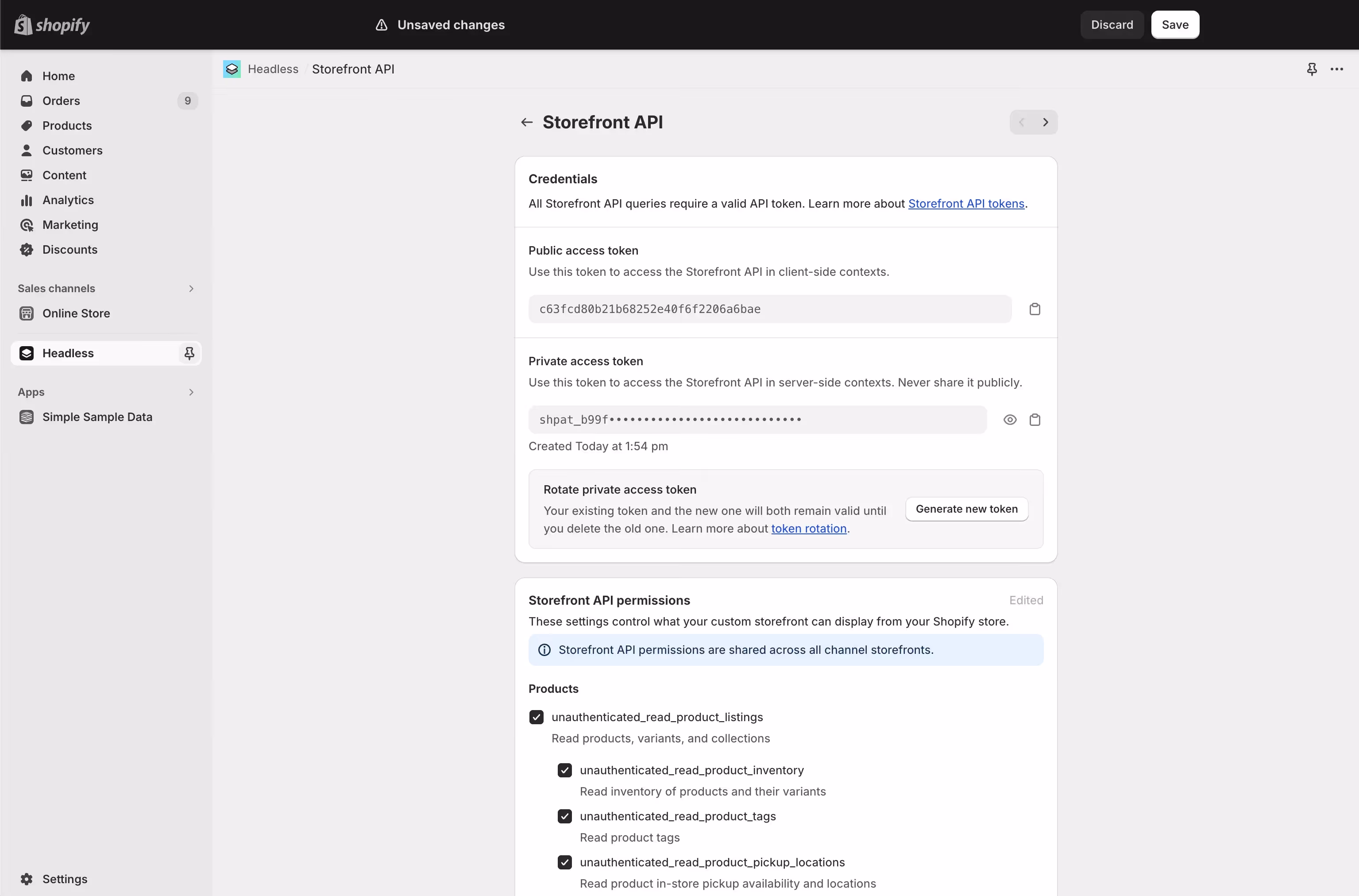This screenshot has height=896, width=1359.
Task: Click Generate new token
Action: pyautogui.click(x=966, y=509)
